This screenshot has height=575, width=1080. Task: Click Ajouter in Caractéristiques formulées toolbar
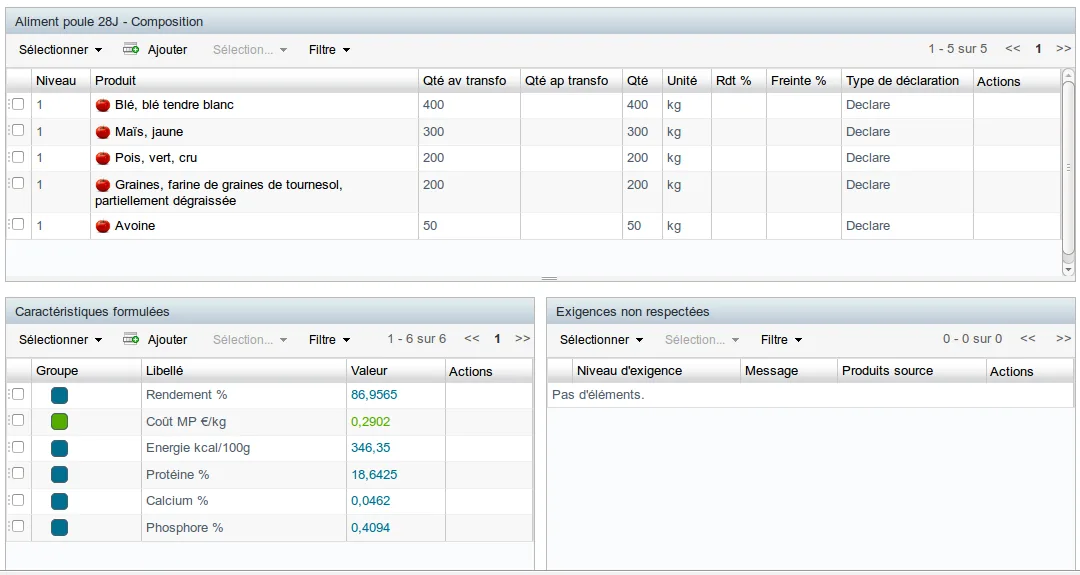pyautogui.click(x=167, y=339)
